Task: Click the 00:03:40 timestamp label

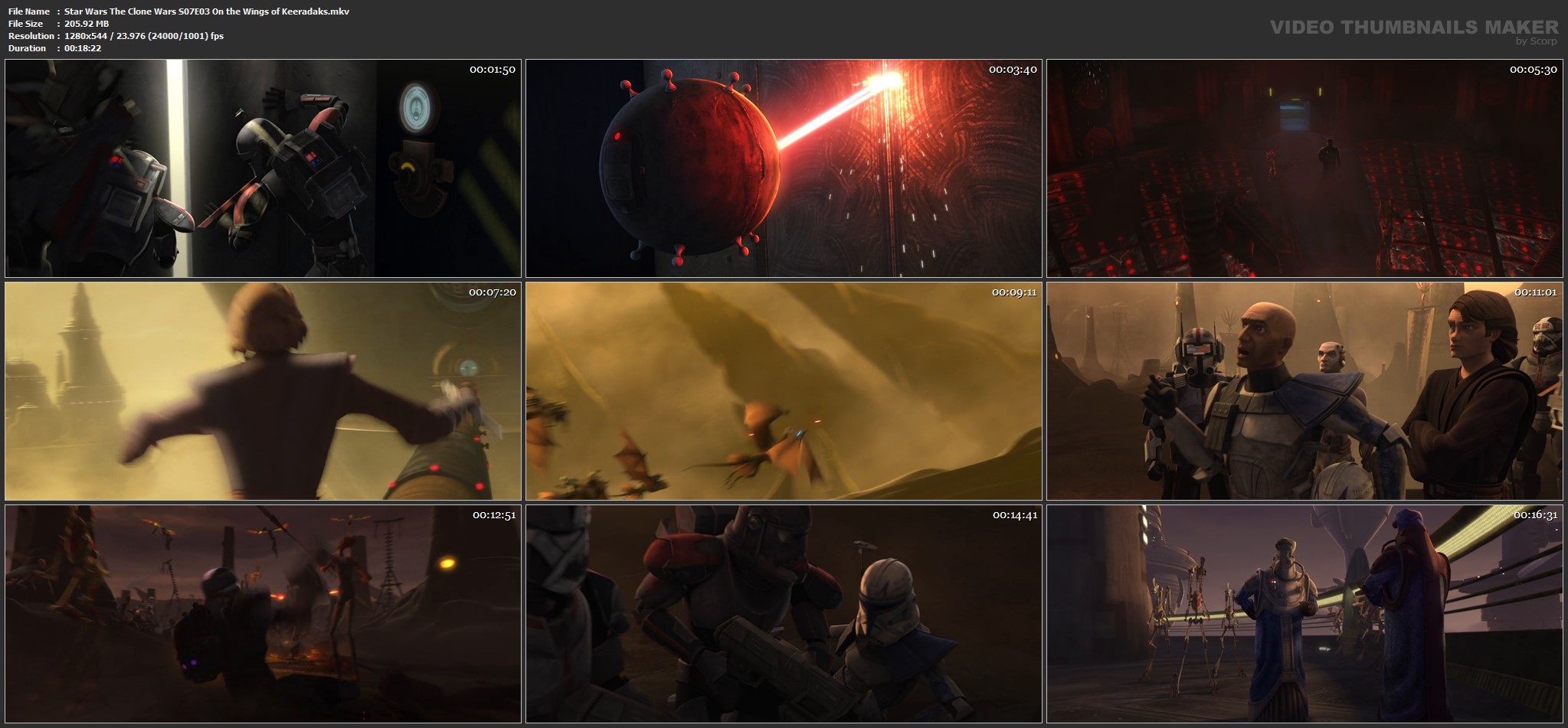Action: (x=1013, y=70)
